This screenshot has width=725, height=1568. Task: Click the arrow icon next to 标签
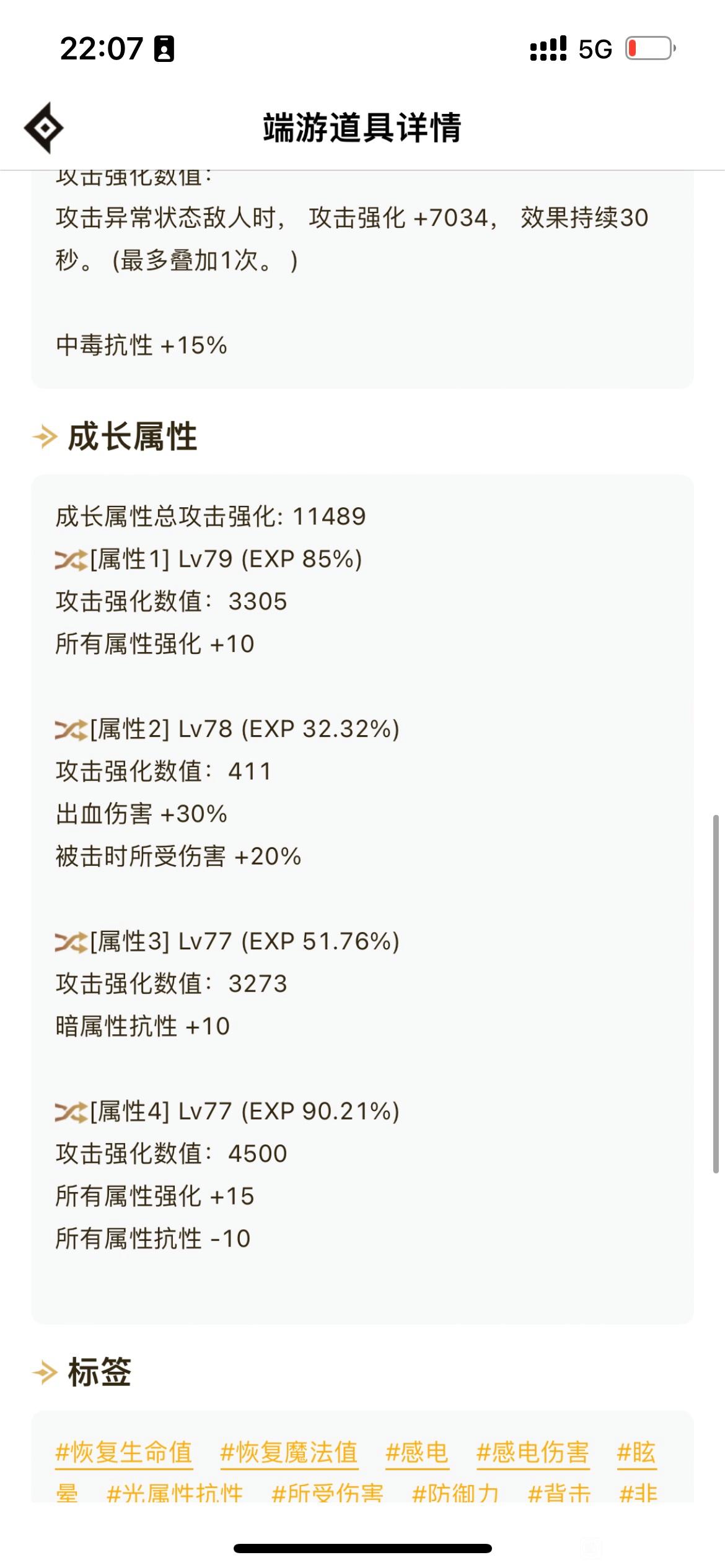pos(45,1372)
